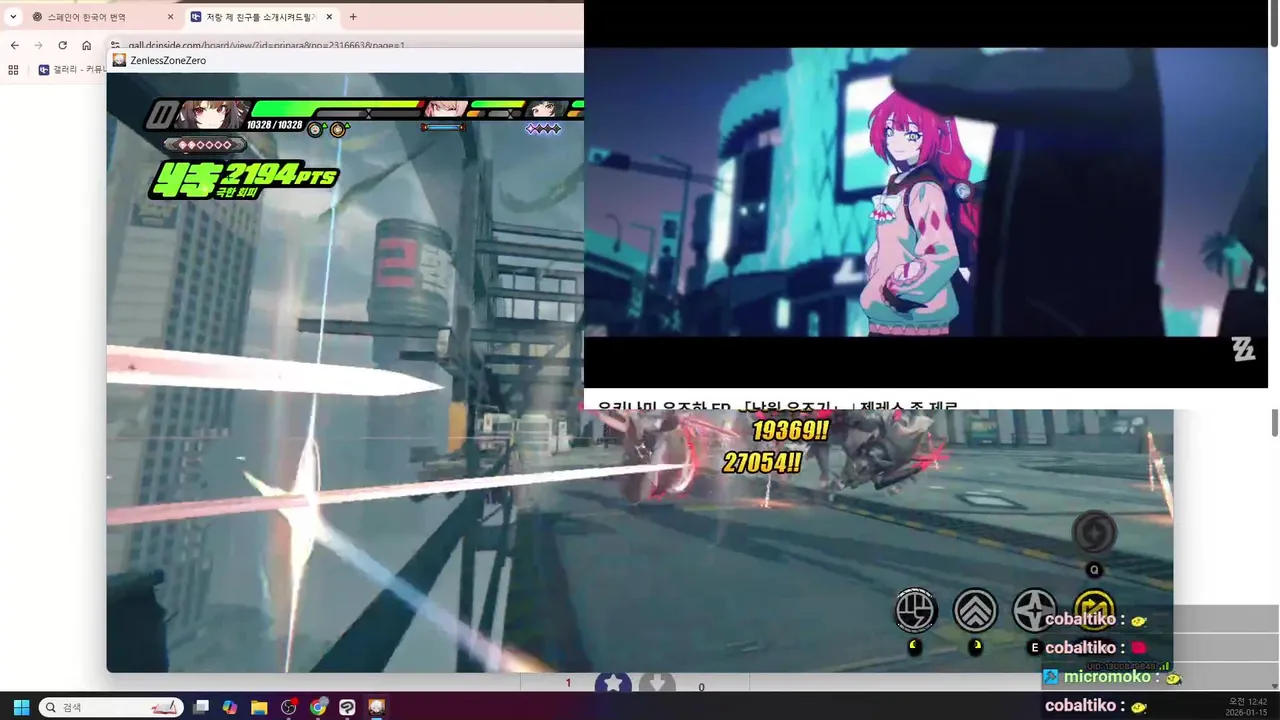This screenshot has height=720, width=1280.
Task: Open the clock and date panel
Action: tap(1247, 707)
